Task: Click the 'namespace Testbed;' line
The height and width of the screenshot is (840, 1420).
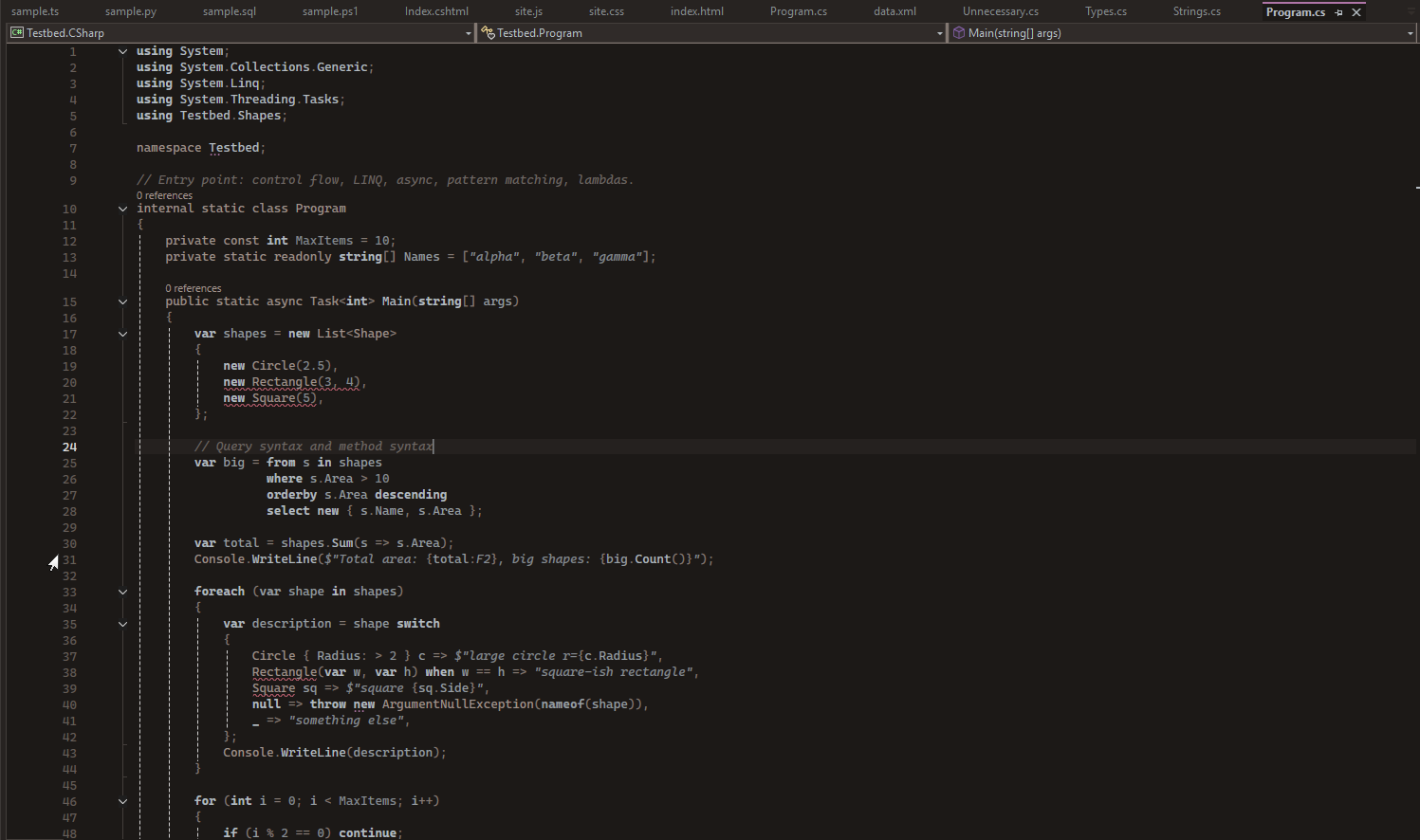Action: click(201, 148)
